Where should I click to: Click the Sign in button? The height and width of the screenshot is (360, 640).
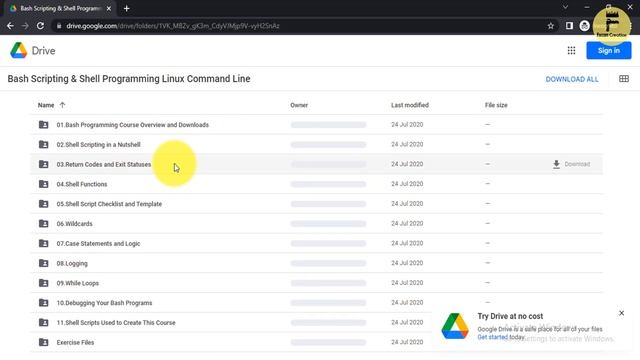point(609,51)
